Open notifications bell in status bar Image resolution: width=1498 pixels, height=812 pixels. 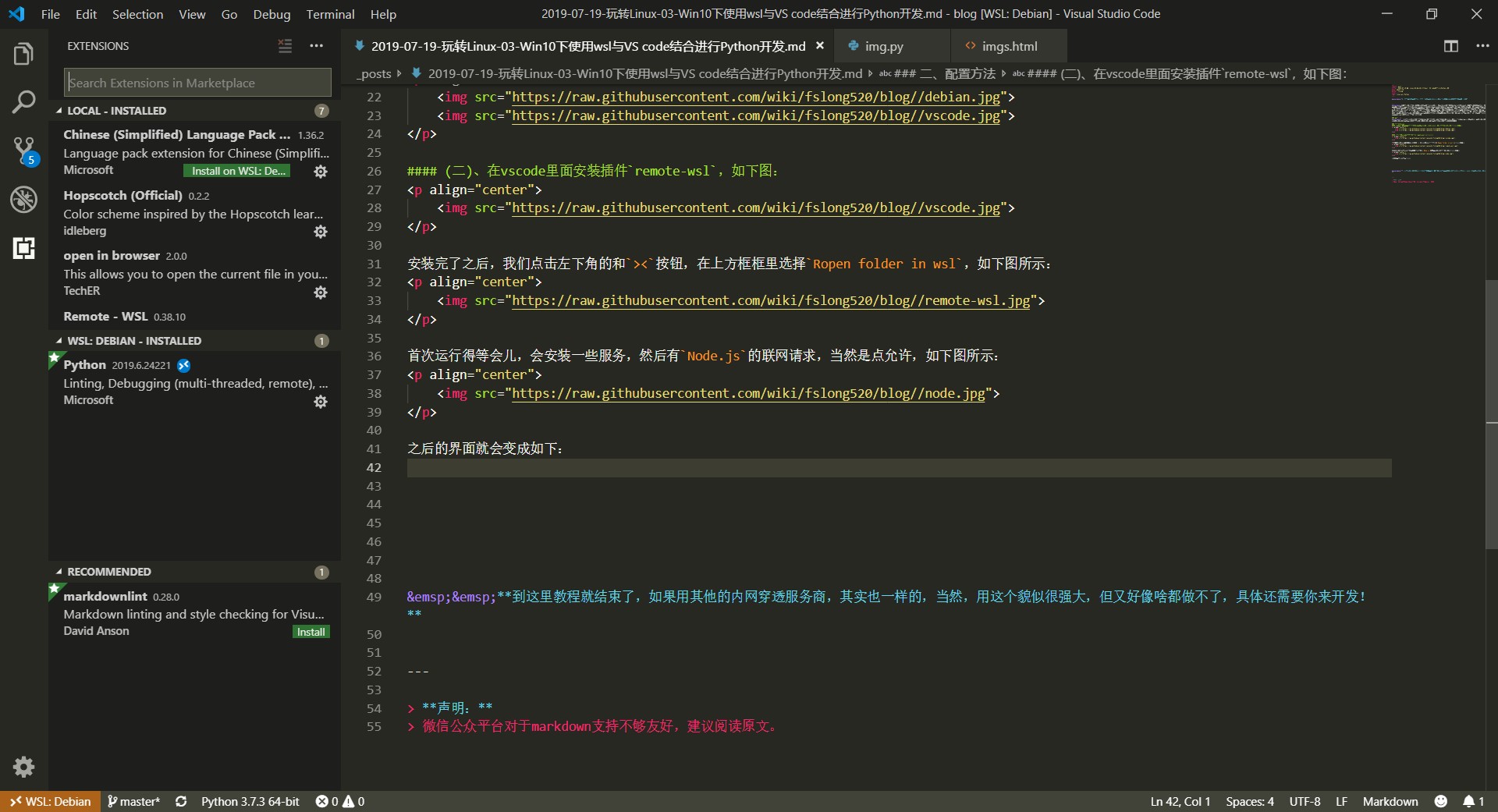(1474, 801)
